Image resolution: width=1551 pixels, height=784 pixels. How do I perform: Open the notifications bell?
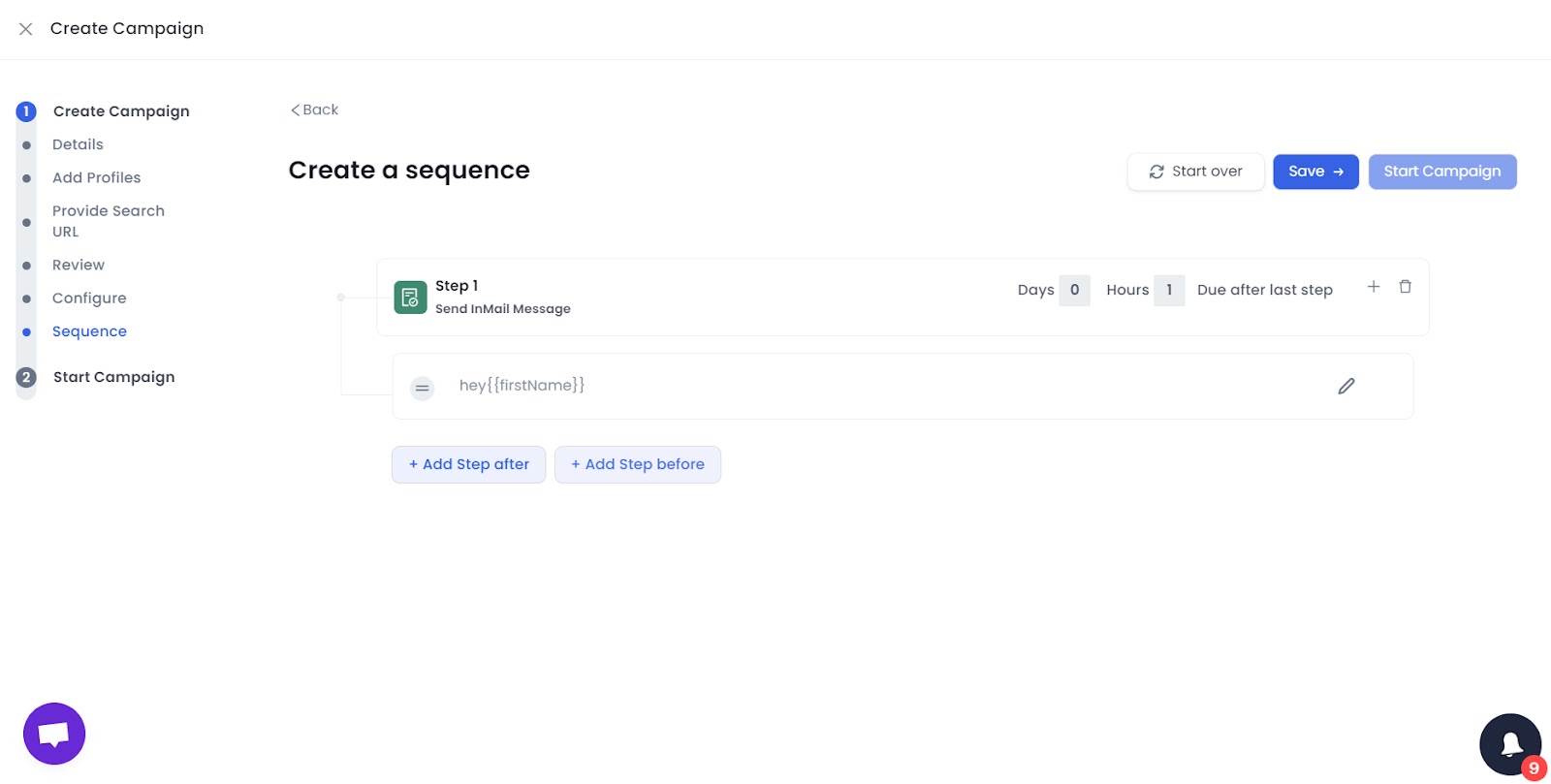click(x=1510, y=744)
